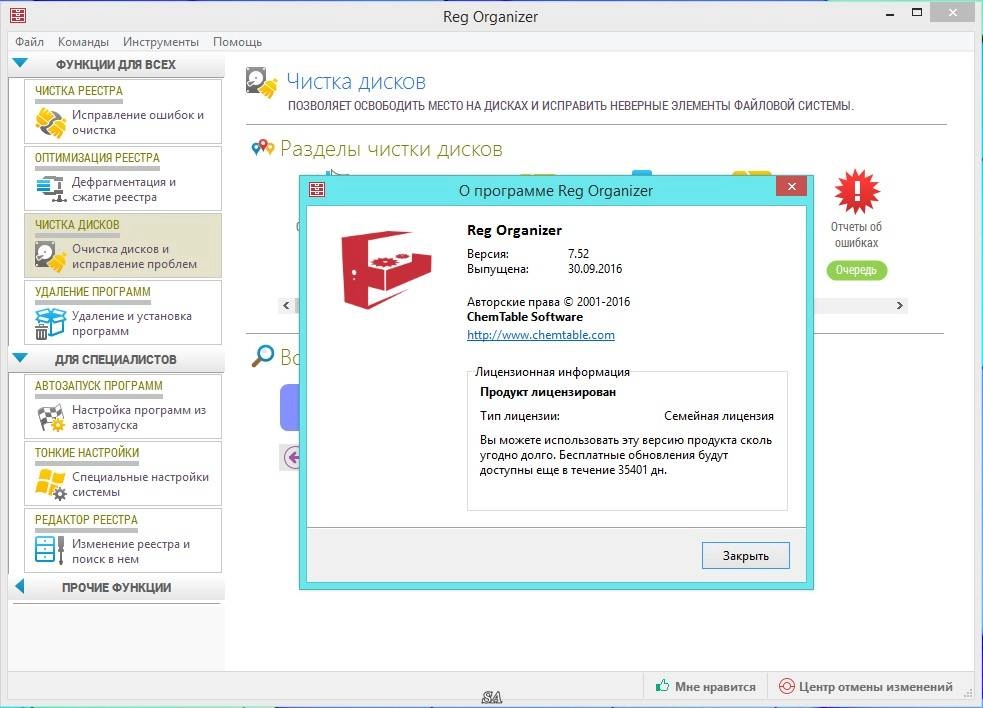This screenshot has height=708, width=983.
Task: Expand the ПРОЧИЕ ФУНКЦИИ section
Action: [x=19, y=586]
